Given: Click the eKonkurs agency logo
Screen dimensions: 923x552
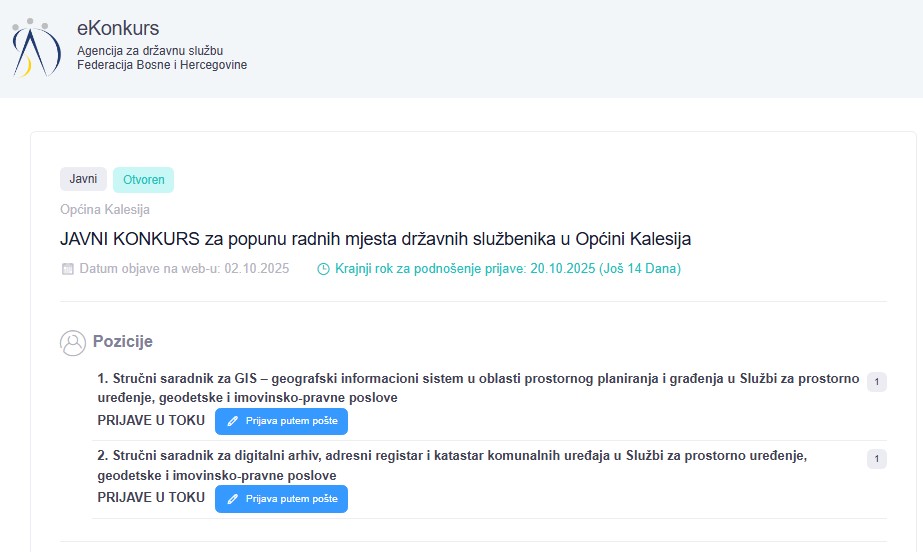Looking at the screenshot, I should [36, 47].
